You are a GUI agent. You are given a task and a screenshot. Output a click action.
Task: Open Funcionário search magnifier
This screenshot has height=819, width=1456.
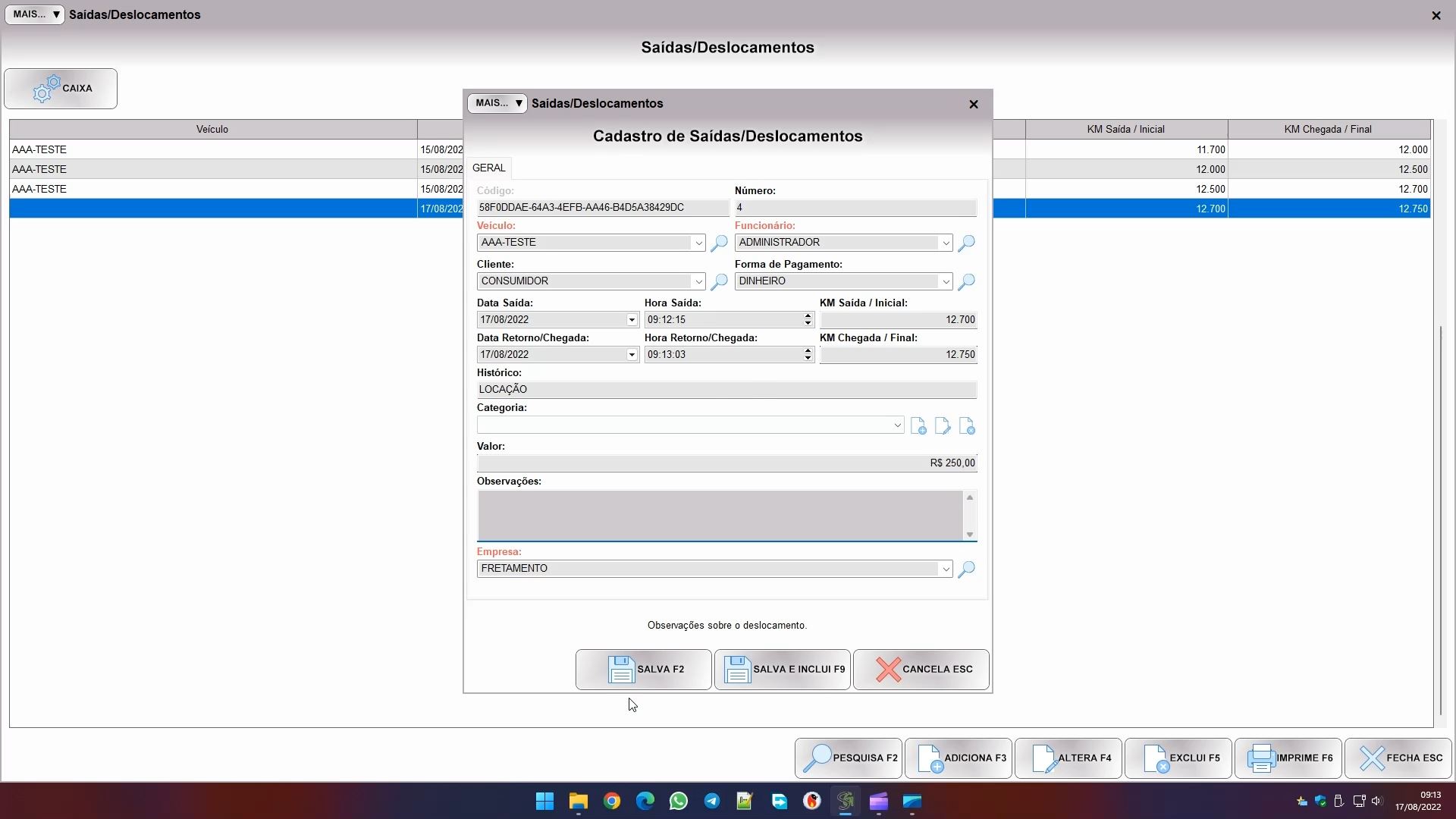[966, 243]
